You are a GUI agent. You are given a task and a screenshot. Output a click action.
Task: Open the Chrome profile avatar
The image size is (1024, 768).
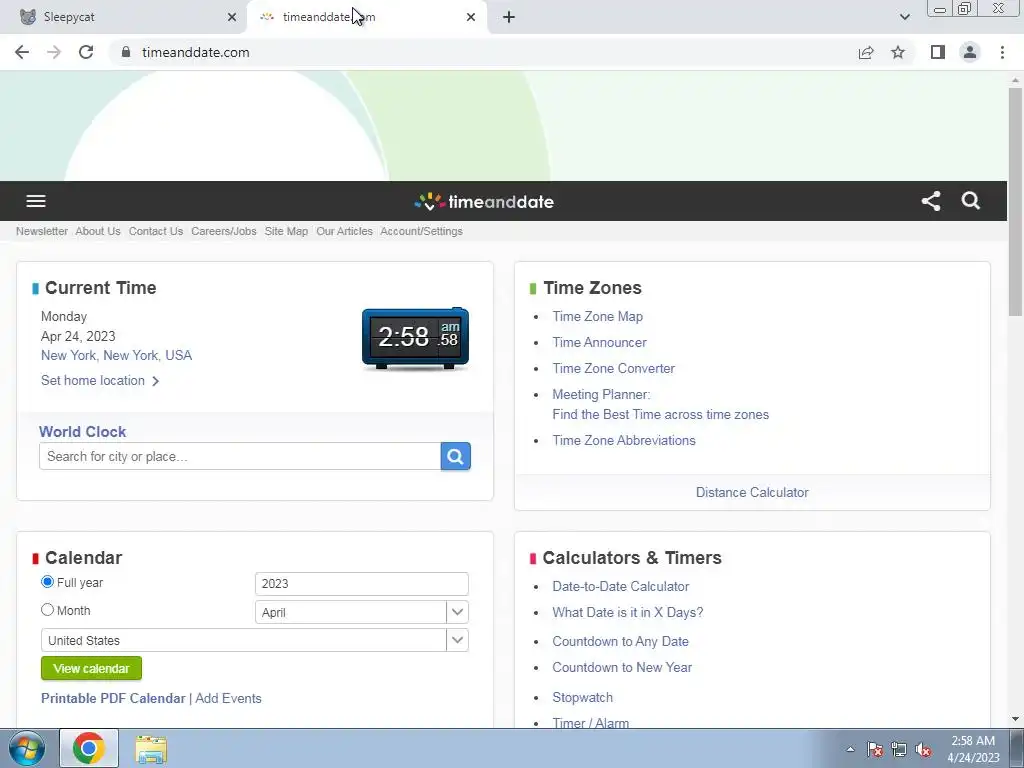970,52
